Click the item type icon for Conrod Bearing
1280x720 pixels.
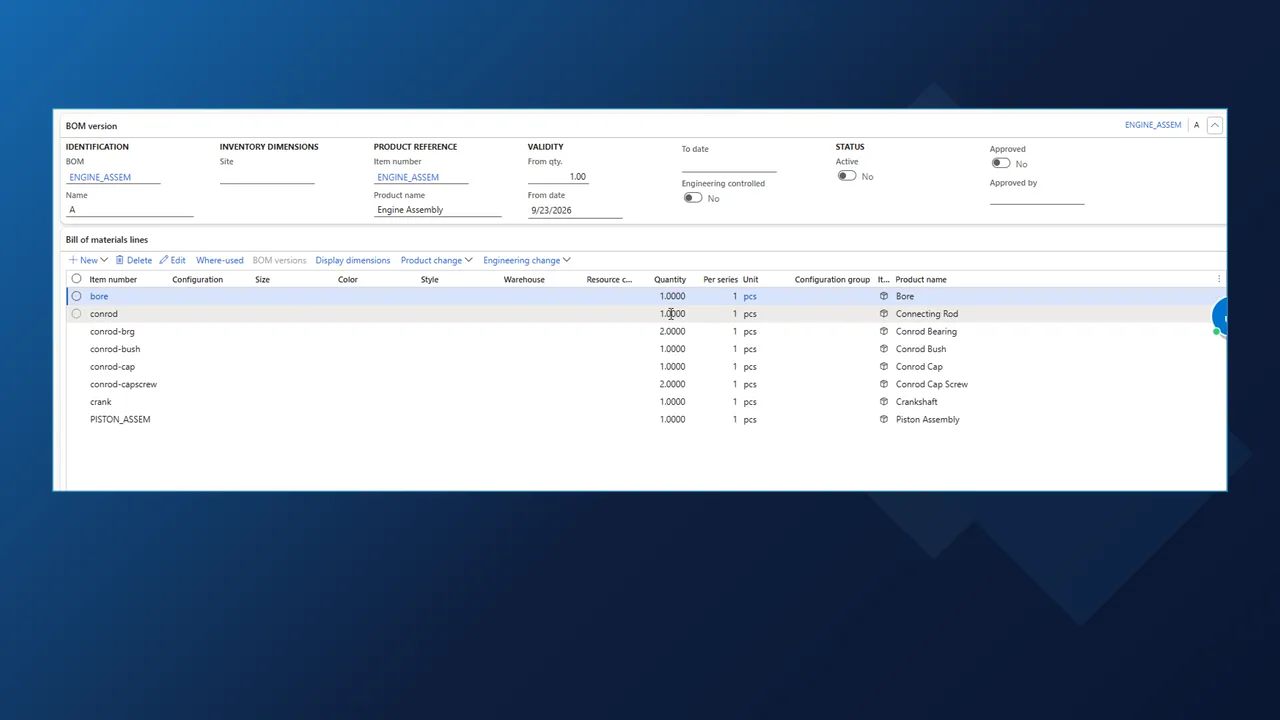(x=884, y=331)
